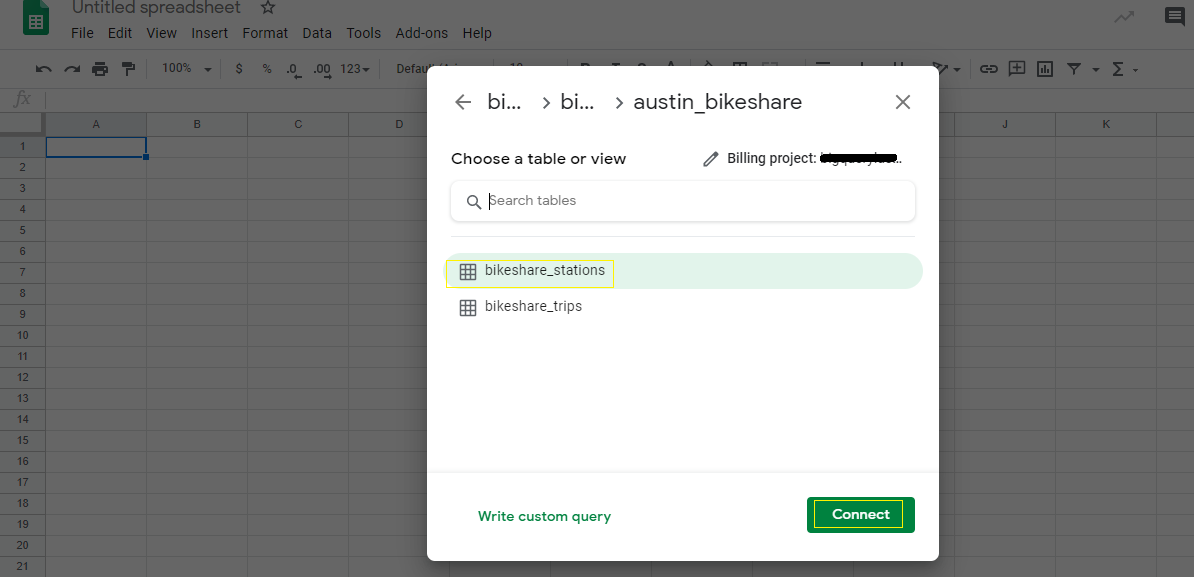Open the Google Sheets home icon

[x=36, y=18]
